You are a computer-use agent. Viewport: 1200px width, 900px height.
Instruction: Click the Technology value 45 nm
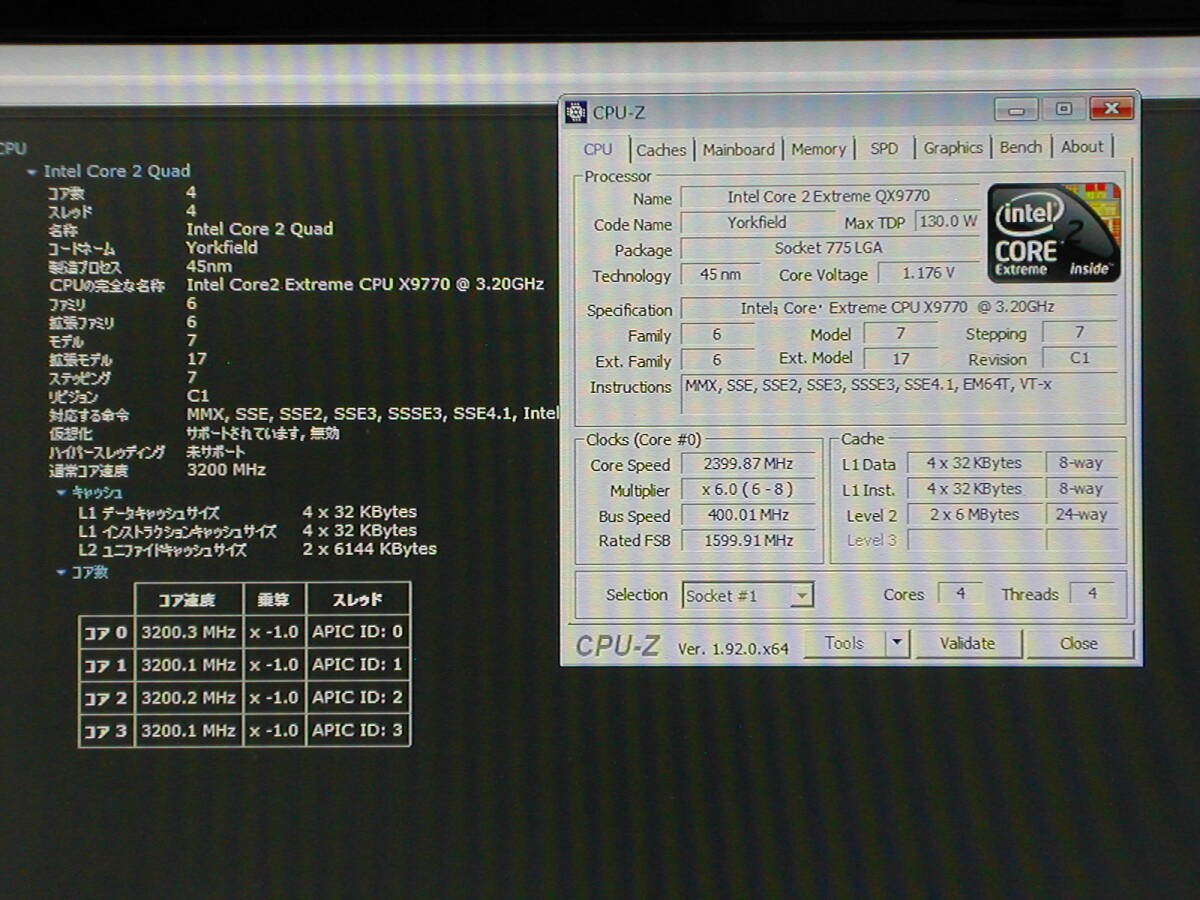pyautogui.click(x=720, y=274)
